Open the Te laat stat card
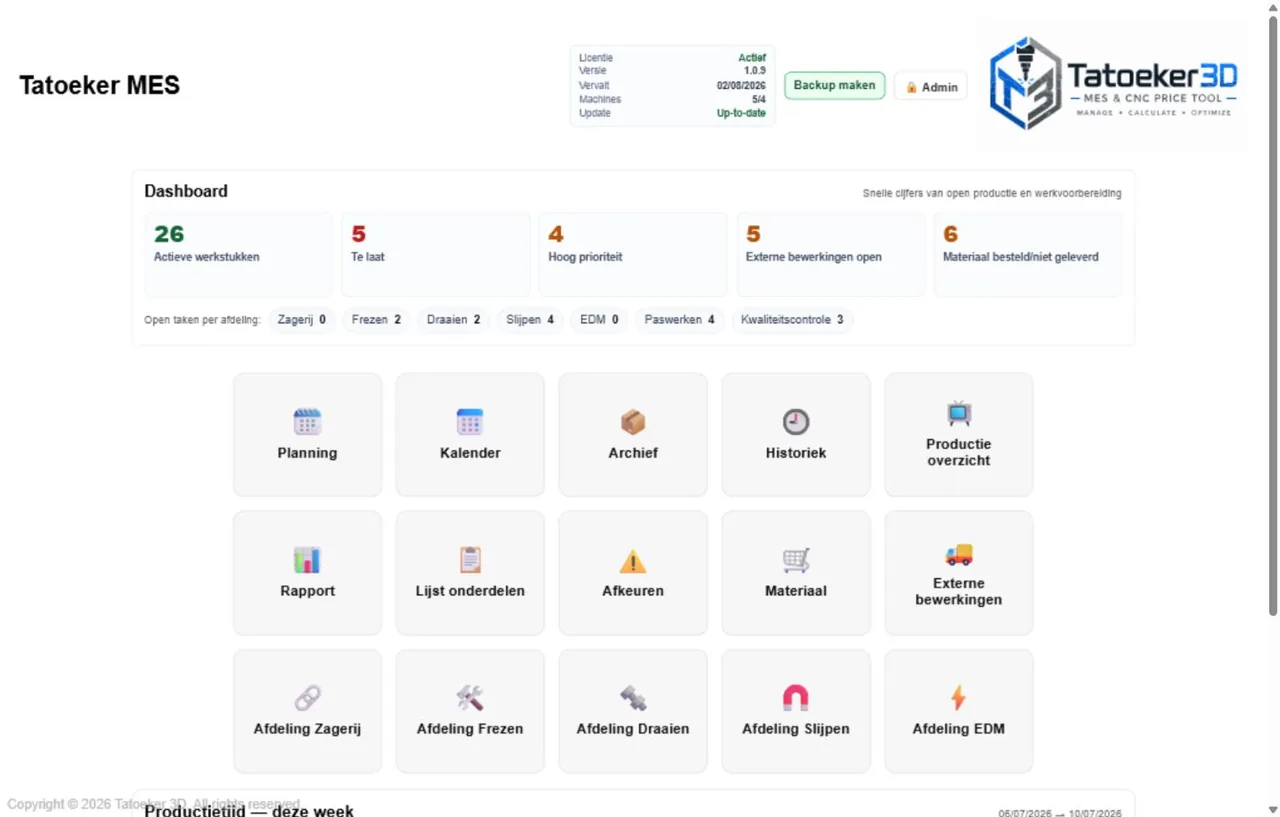Image resolution: width=1280 pixels, height=817 pixels. point(436,254)
